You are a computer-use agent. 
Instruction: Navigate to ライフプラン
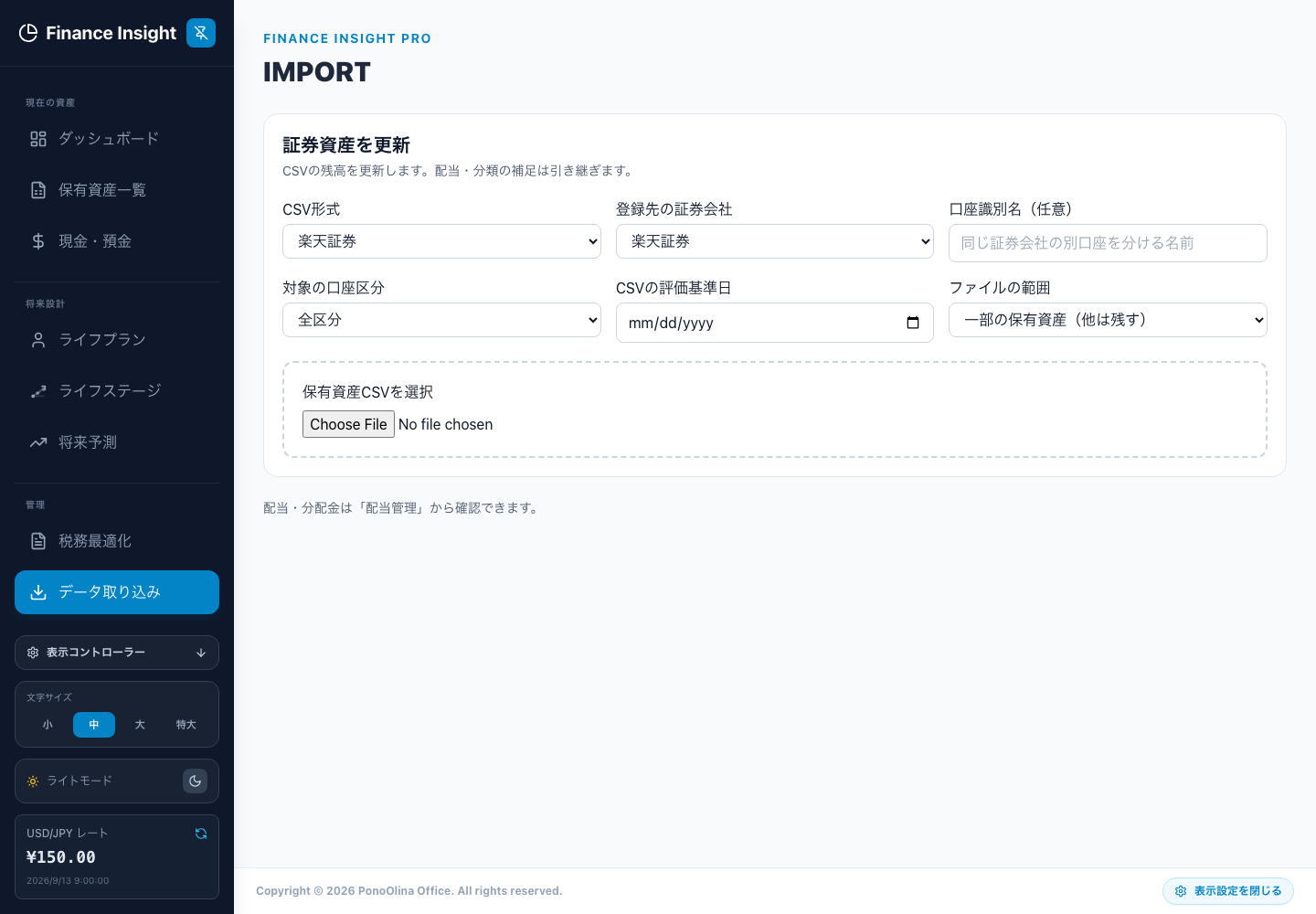coord(117,340)
